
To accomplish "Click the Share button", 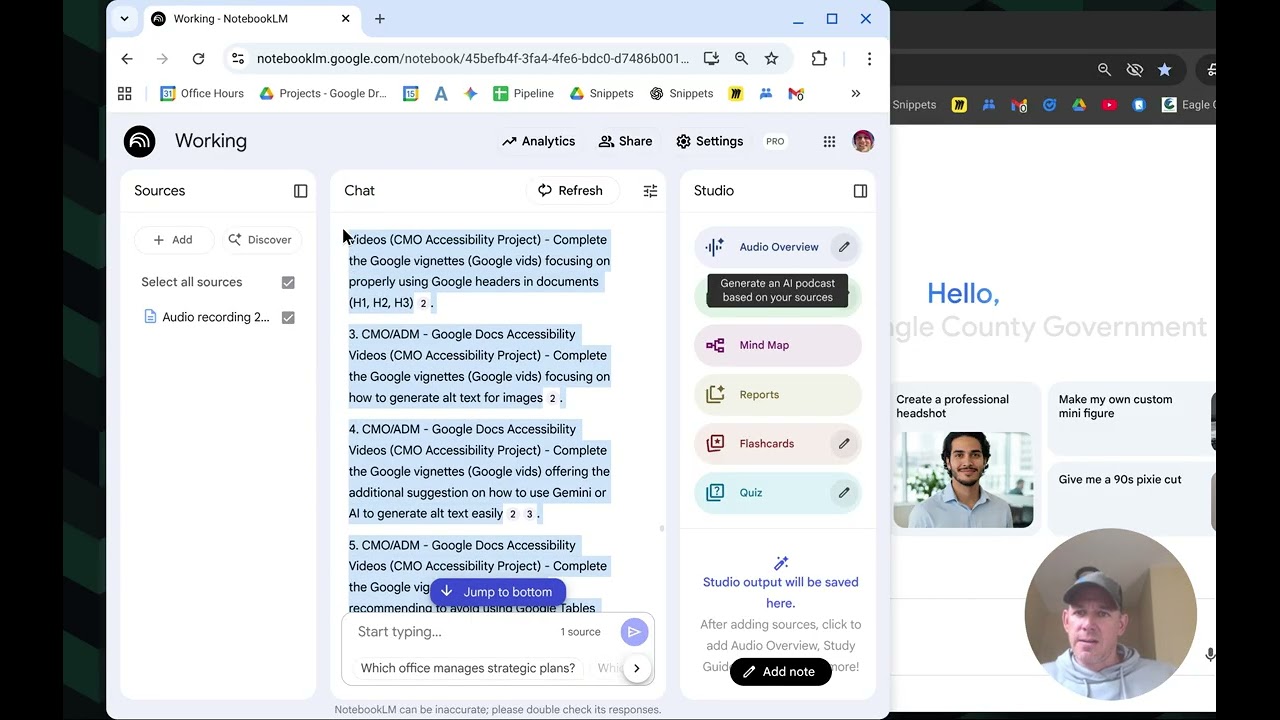I will 625,141.
